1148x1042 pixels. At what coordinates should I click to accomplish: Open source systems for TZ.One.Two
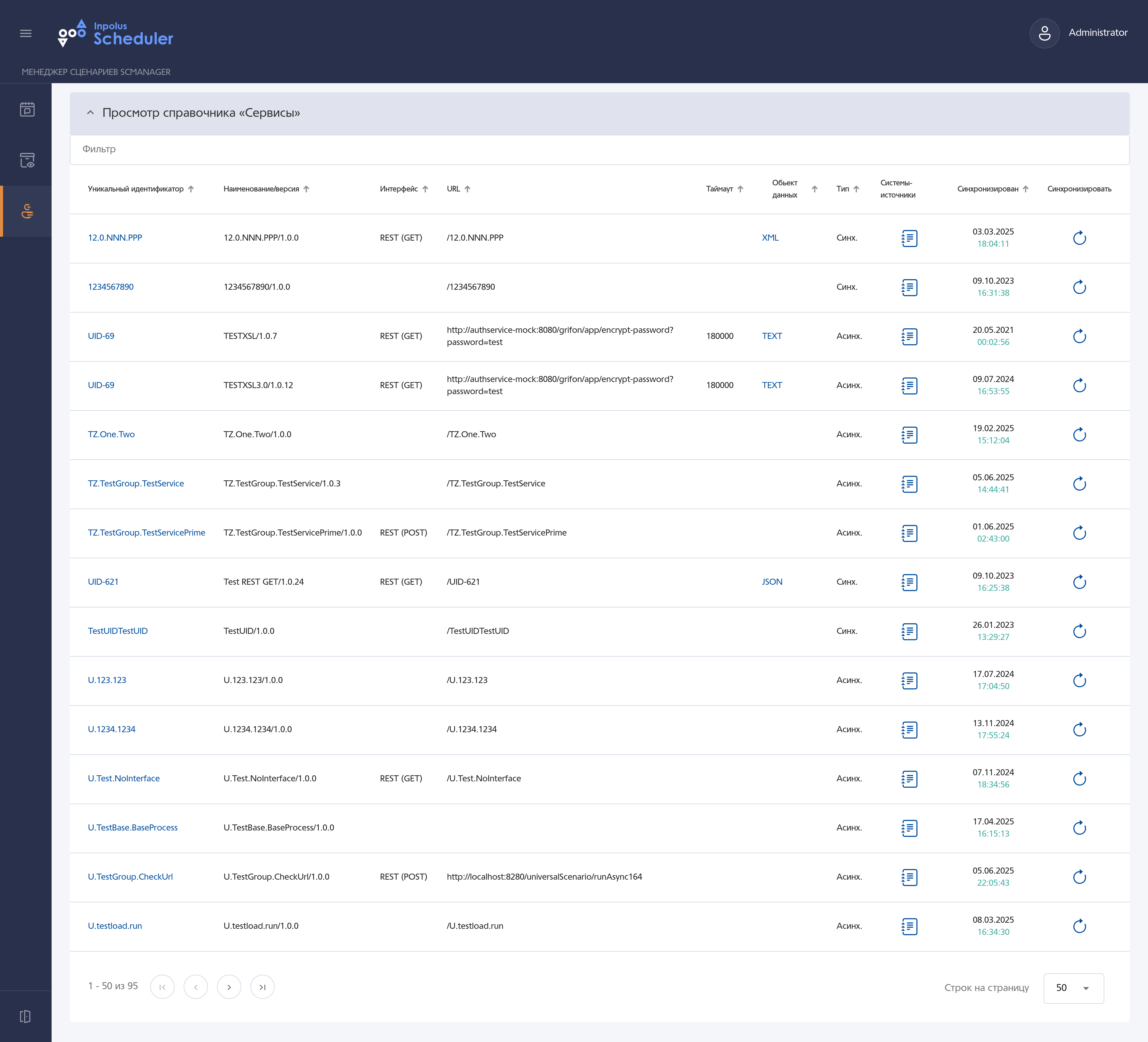pyautogui.click(x=909, y=435)
